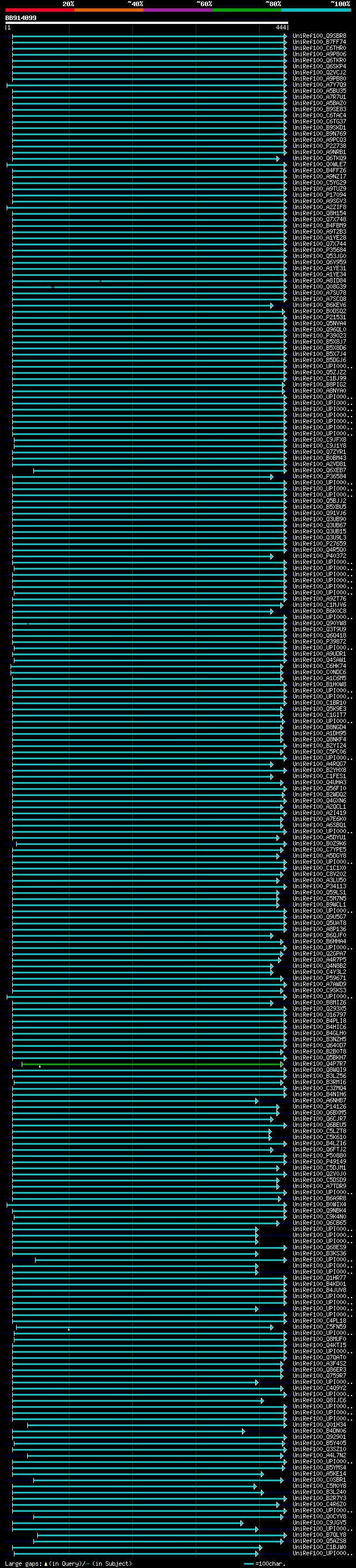Select the UniRef100_Q8H154 label
Screen dimensions: 356x1568
click(319, 213)
